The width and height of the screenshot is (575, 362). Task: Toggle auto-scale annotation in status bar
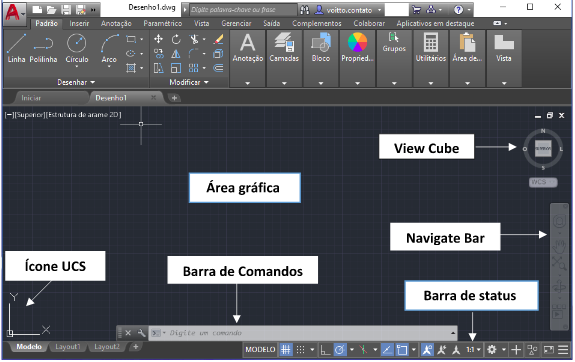point(442,350)
